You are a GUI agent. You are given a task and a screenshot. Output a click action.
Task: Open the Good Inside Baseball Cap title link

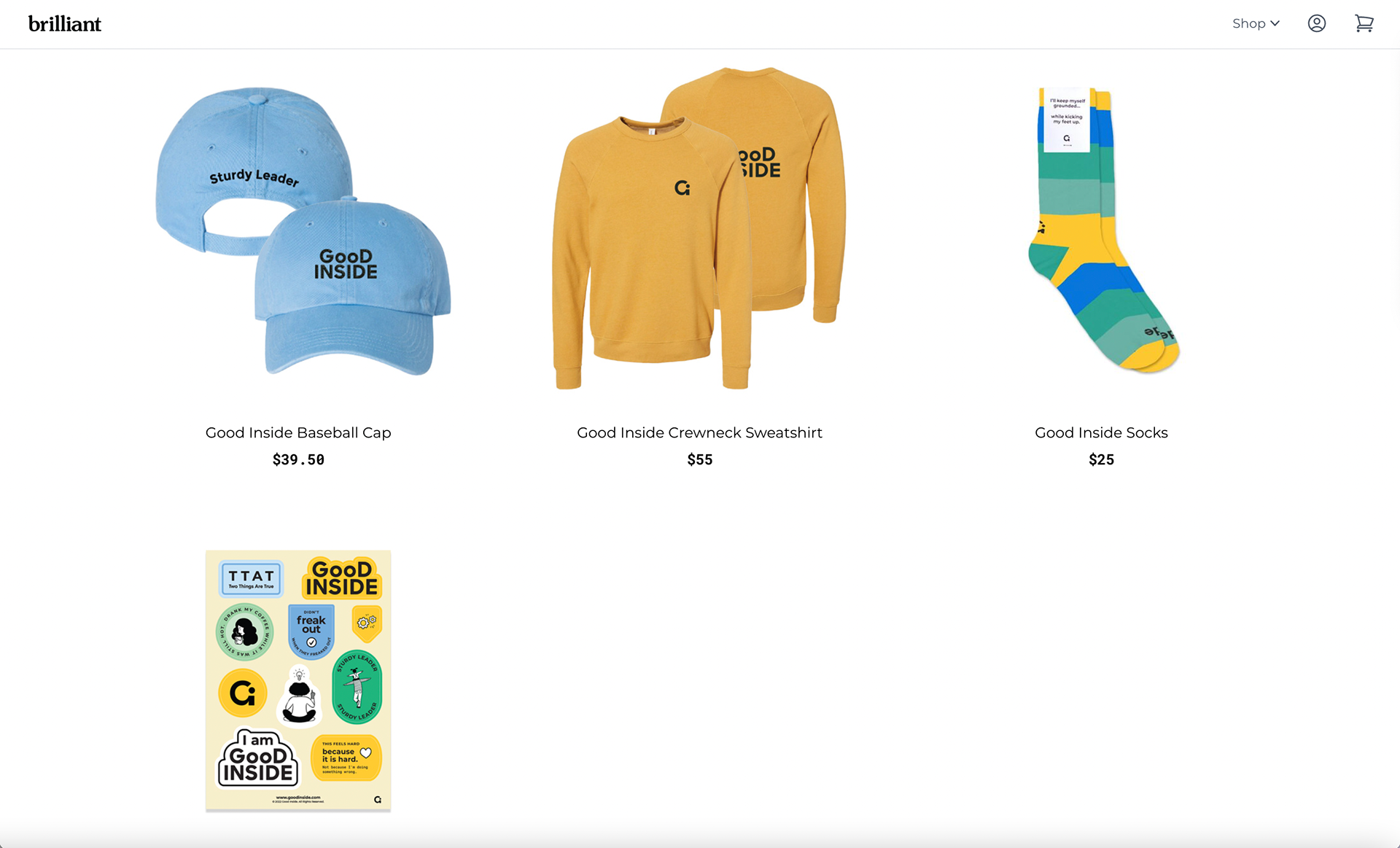(298, 432)
